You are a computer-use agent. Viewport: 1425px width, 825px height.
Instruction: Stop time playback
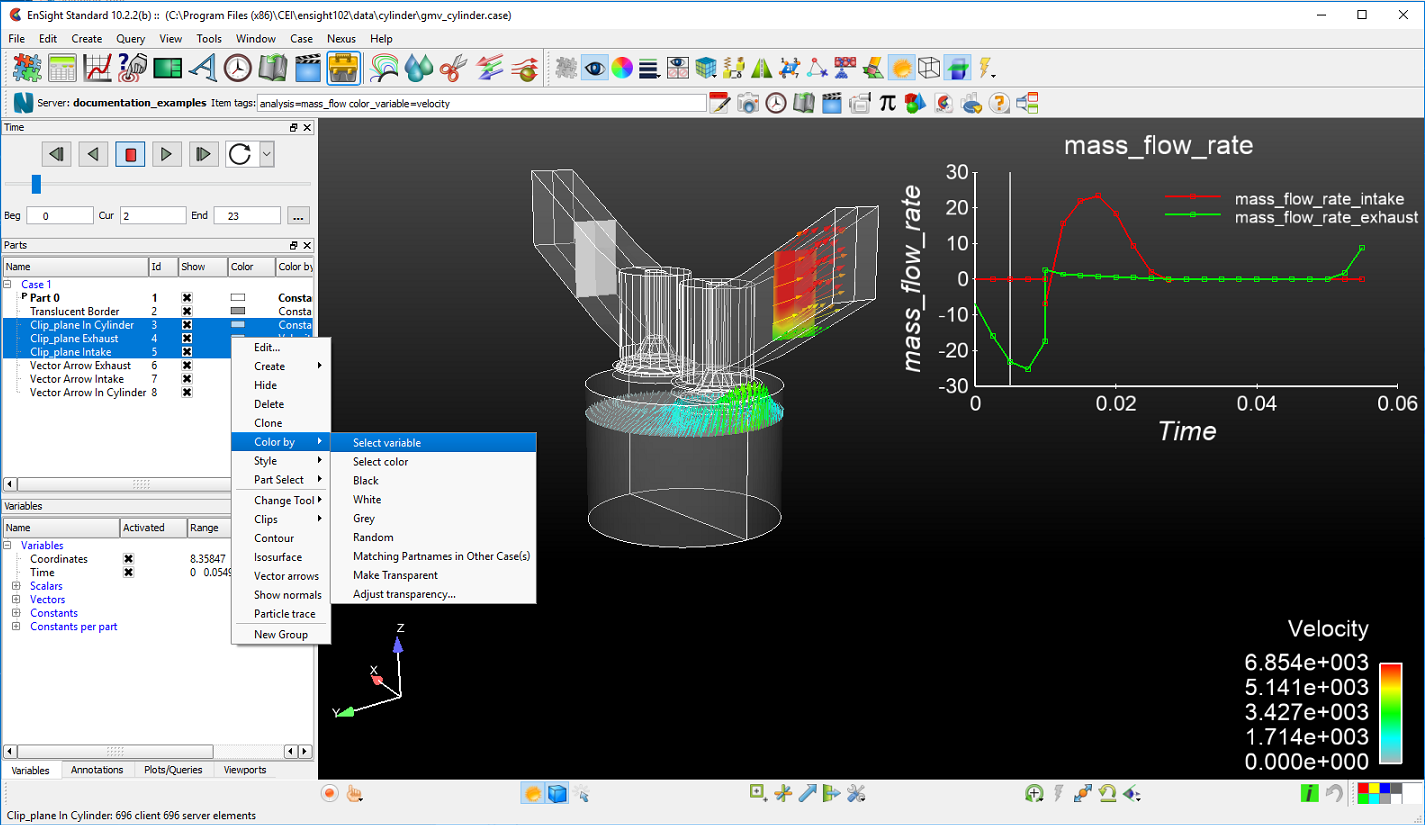coord(130,154)
